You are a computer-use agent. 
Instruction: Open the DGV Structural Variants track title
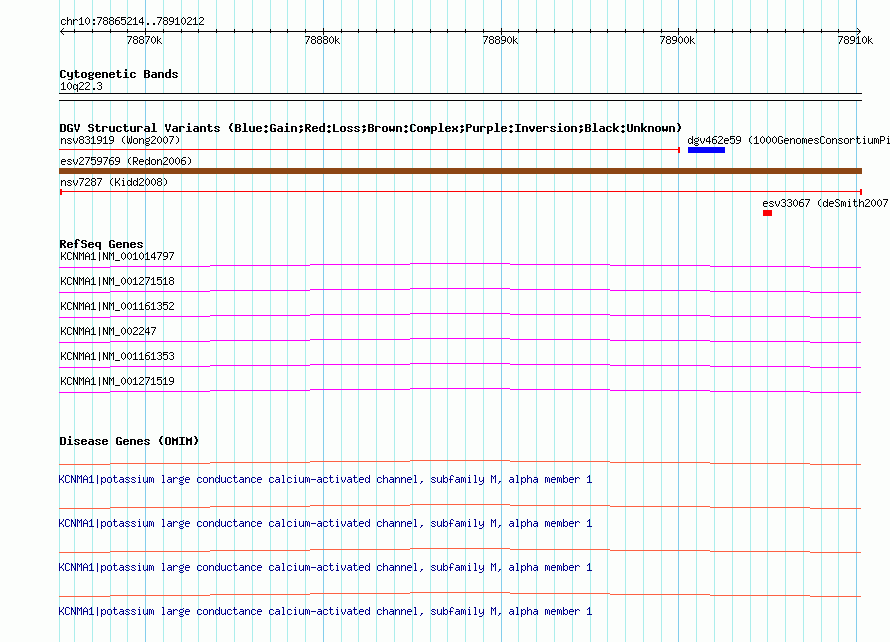(x=370, y=128)
